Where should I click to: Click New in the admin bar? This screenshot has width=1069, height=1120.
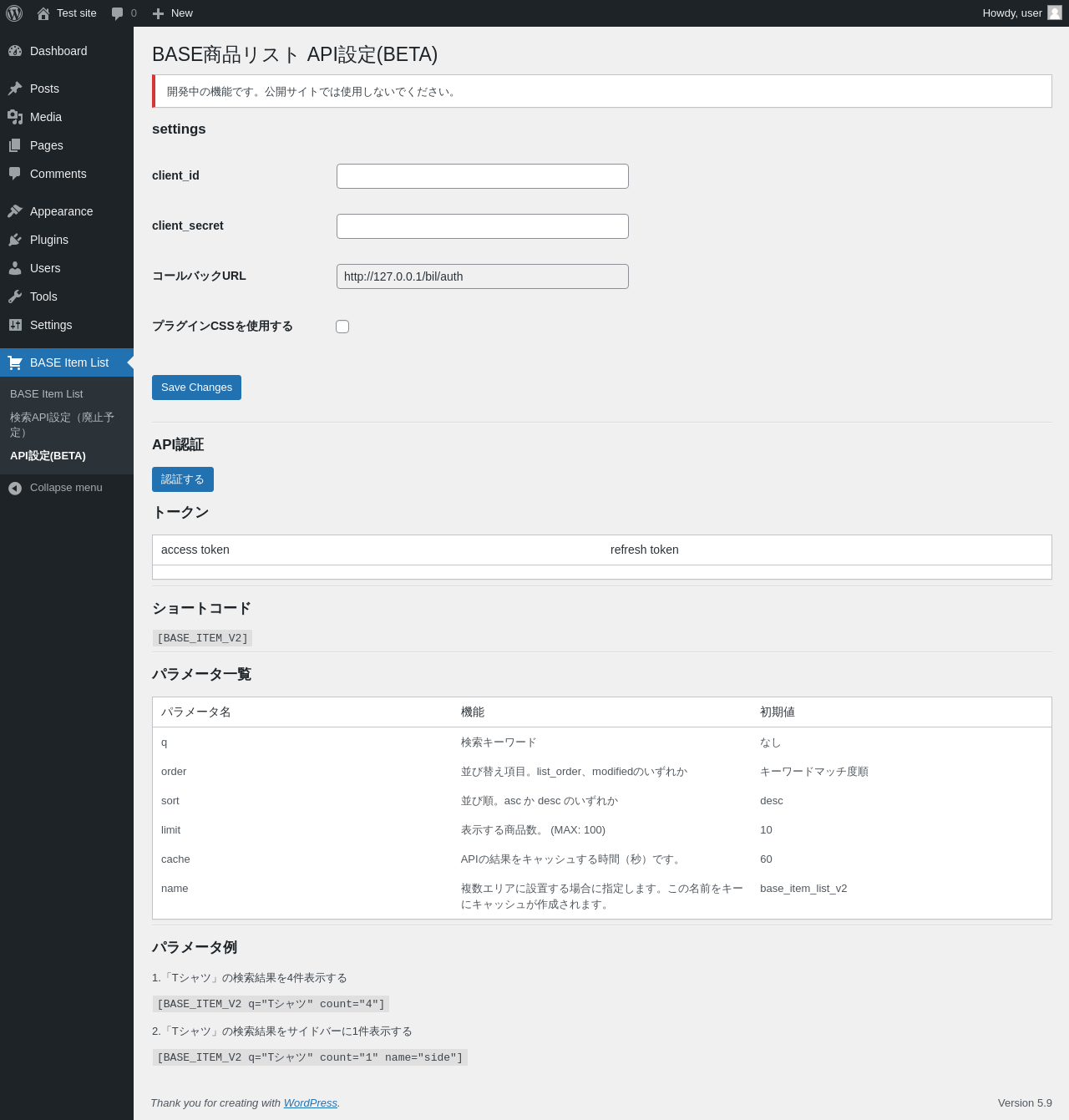[172, 13]
